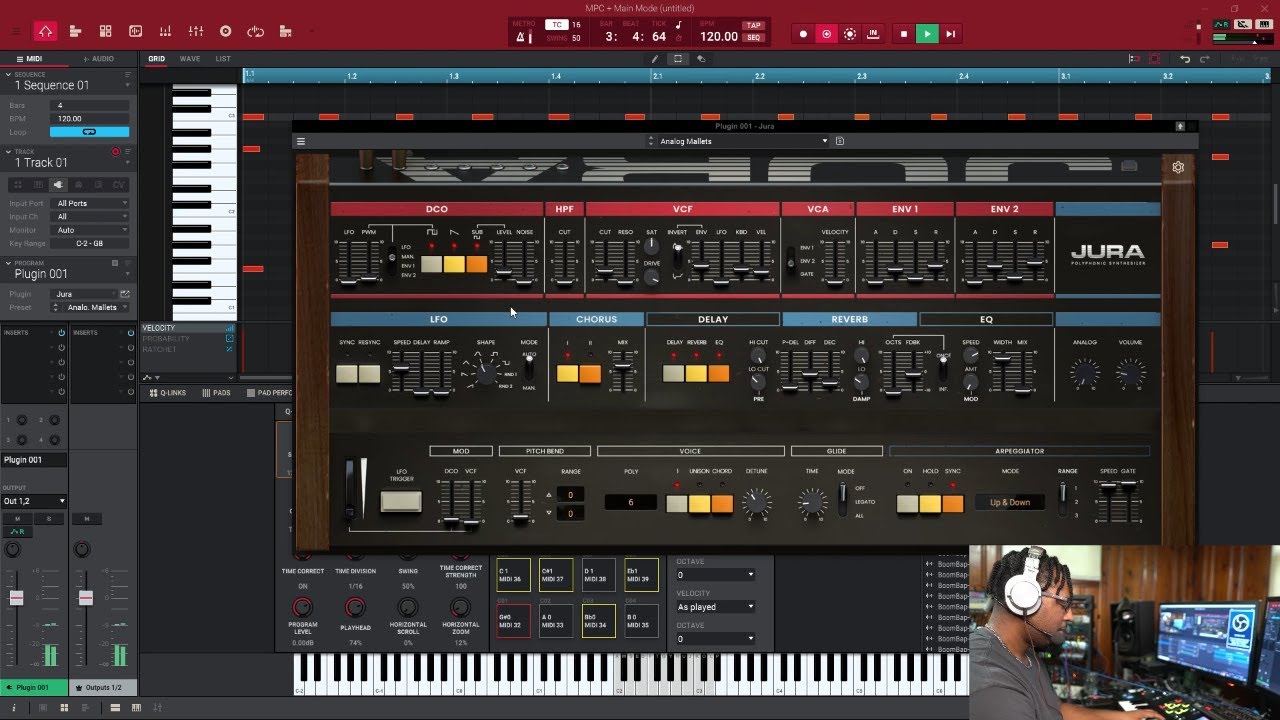Select the plugin track type icon
Image resolution: width=1280 pixels, height=720 pixels.
click(x=58, y=185)
